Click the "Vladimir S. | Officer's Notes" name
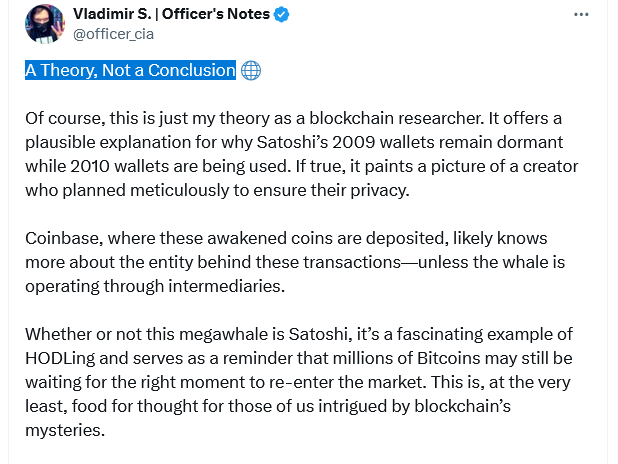618x464 pixels. [171, 14]
